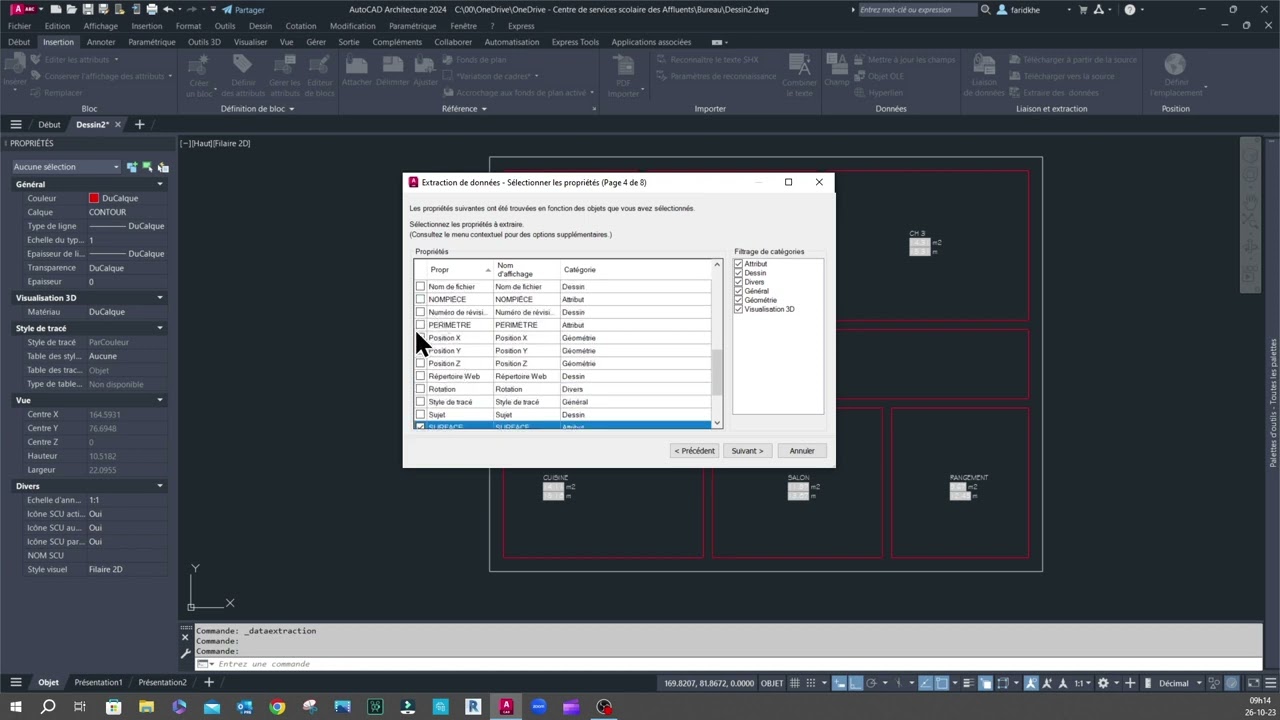Viewport: 1280px width, 720px height.
Task: Open the Cotation menu
Action: 300,26
